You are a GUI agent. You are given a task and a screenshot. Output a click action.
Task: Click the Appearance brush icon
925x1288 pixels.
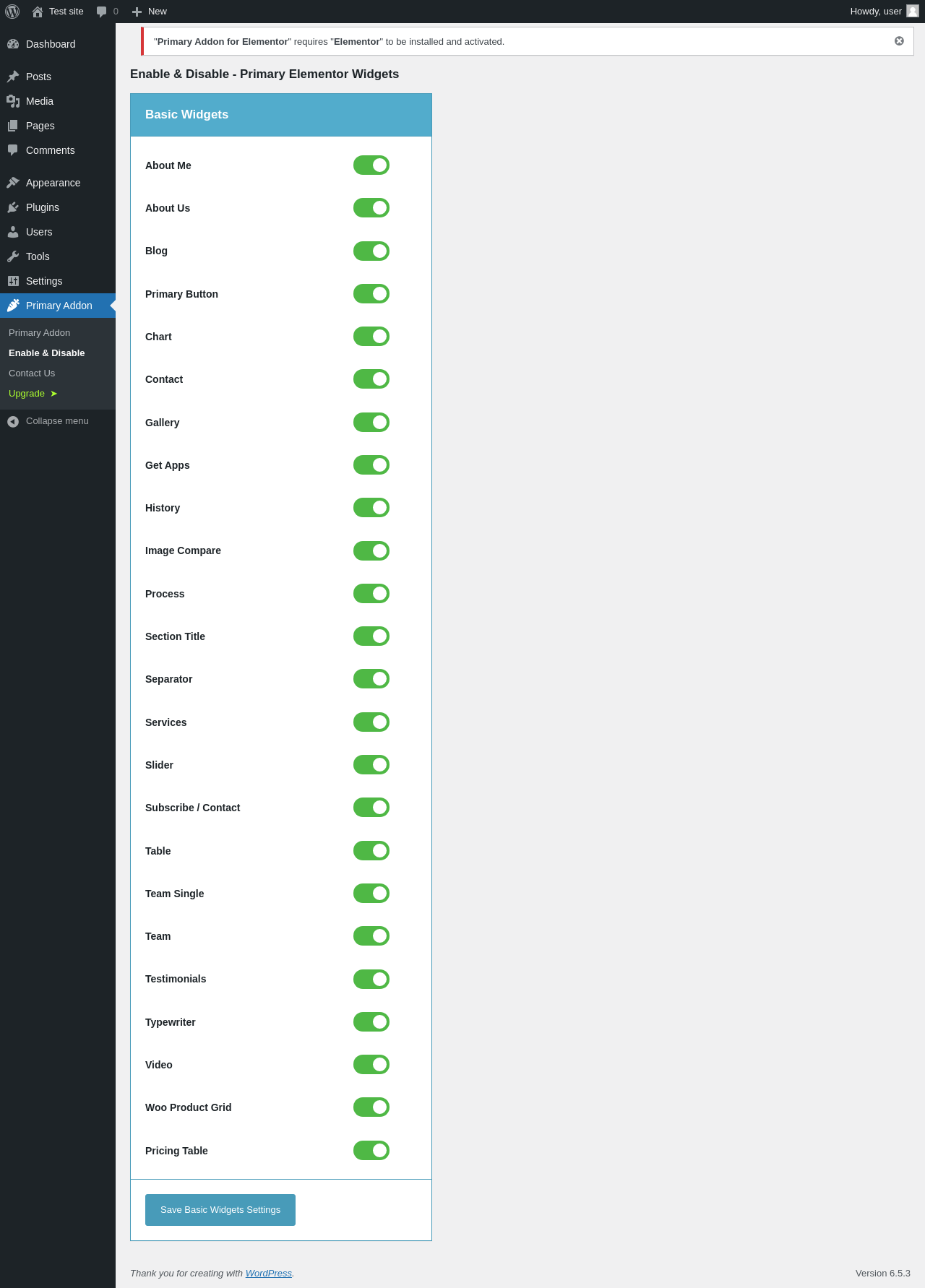point(13,183)
